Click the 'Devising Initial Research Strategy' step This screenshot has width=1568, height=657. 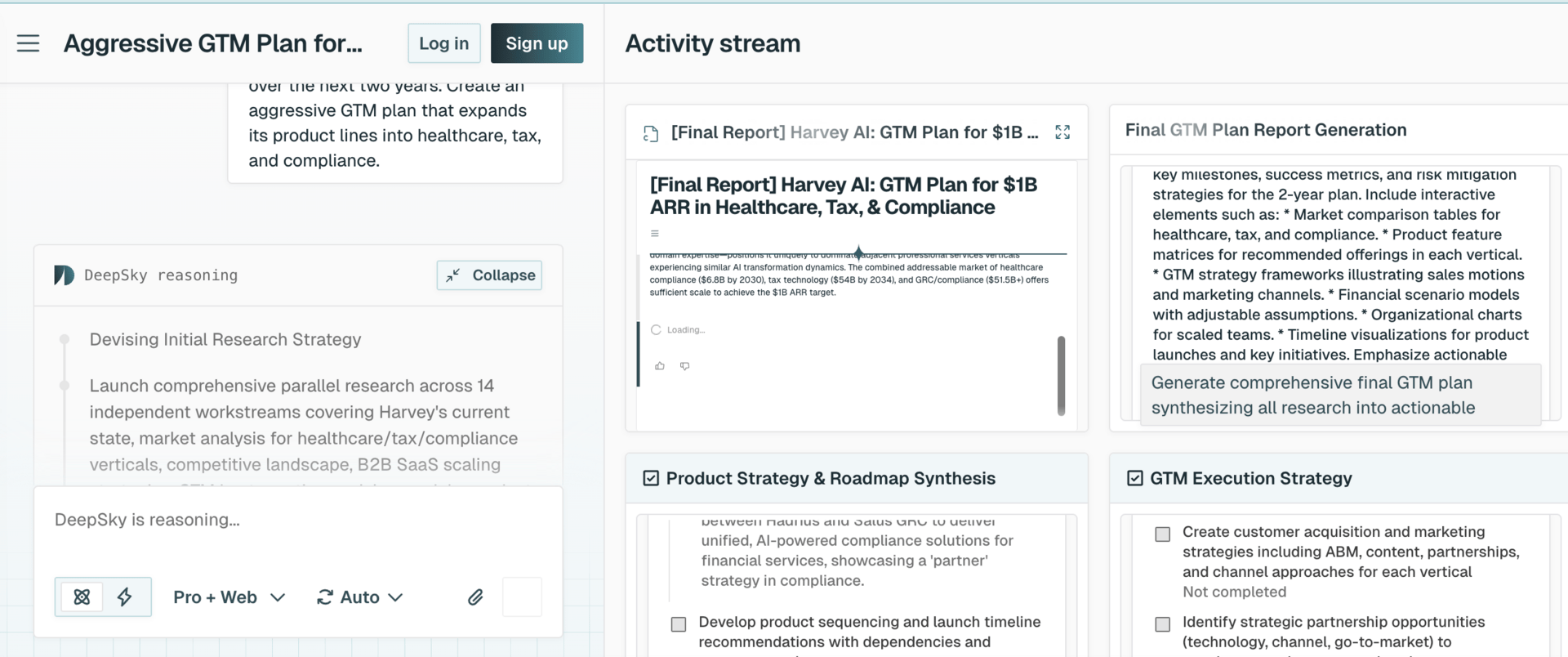tap(225, 340)
